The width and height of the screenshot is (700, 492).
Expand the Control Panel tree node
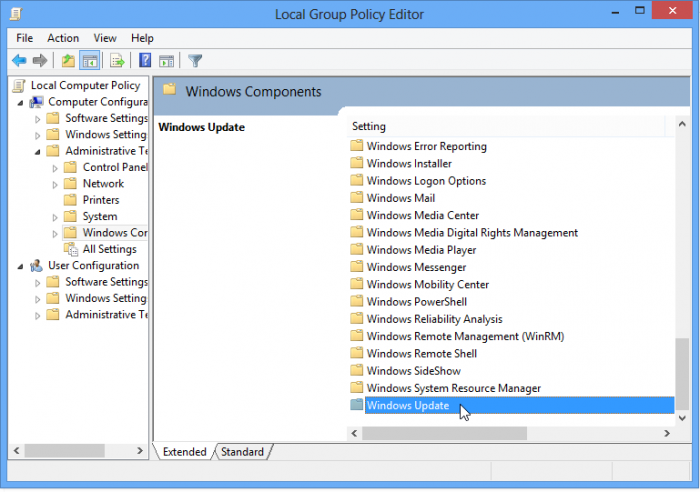click(x=55, y=168)
